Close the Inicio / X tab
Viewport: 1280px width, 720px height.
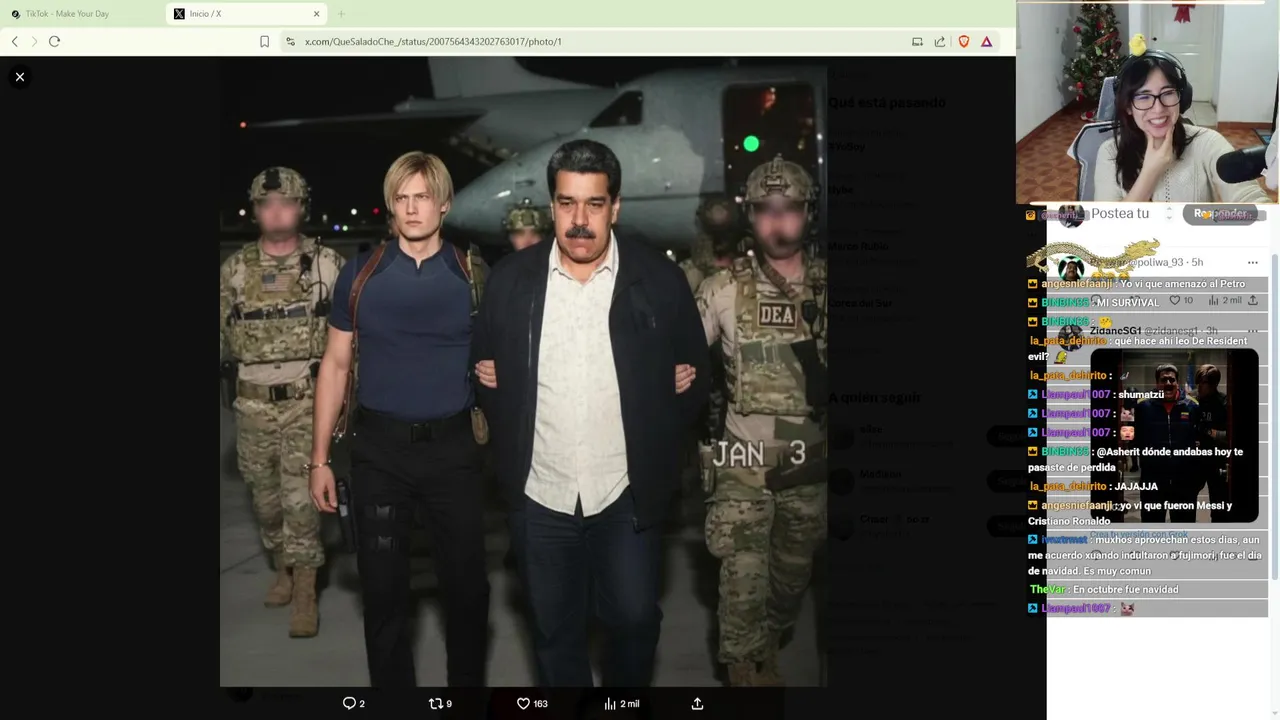317,14
